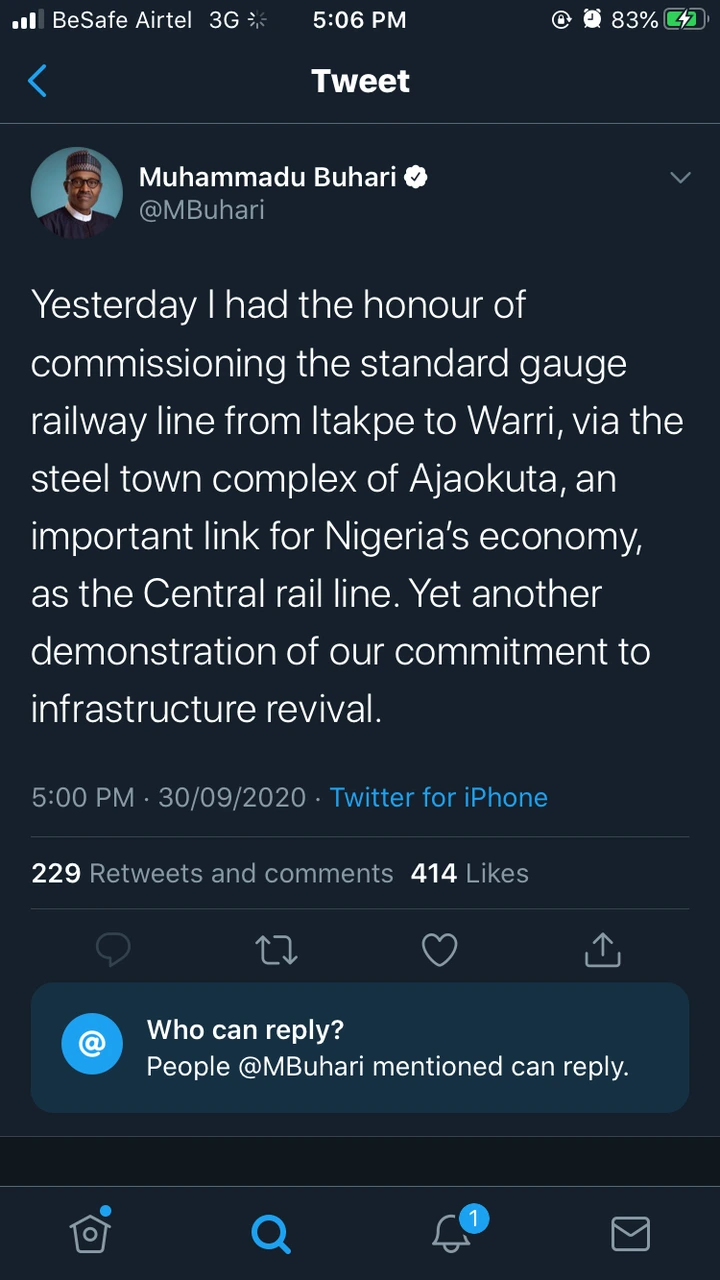View the 229 Retweets and comments
Image resolution: width=720 pixels, height=1280 pixels.
pos(212,873)
